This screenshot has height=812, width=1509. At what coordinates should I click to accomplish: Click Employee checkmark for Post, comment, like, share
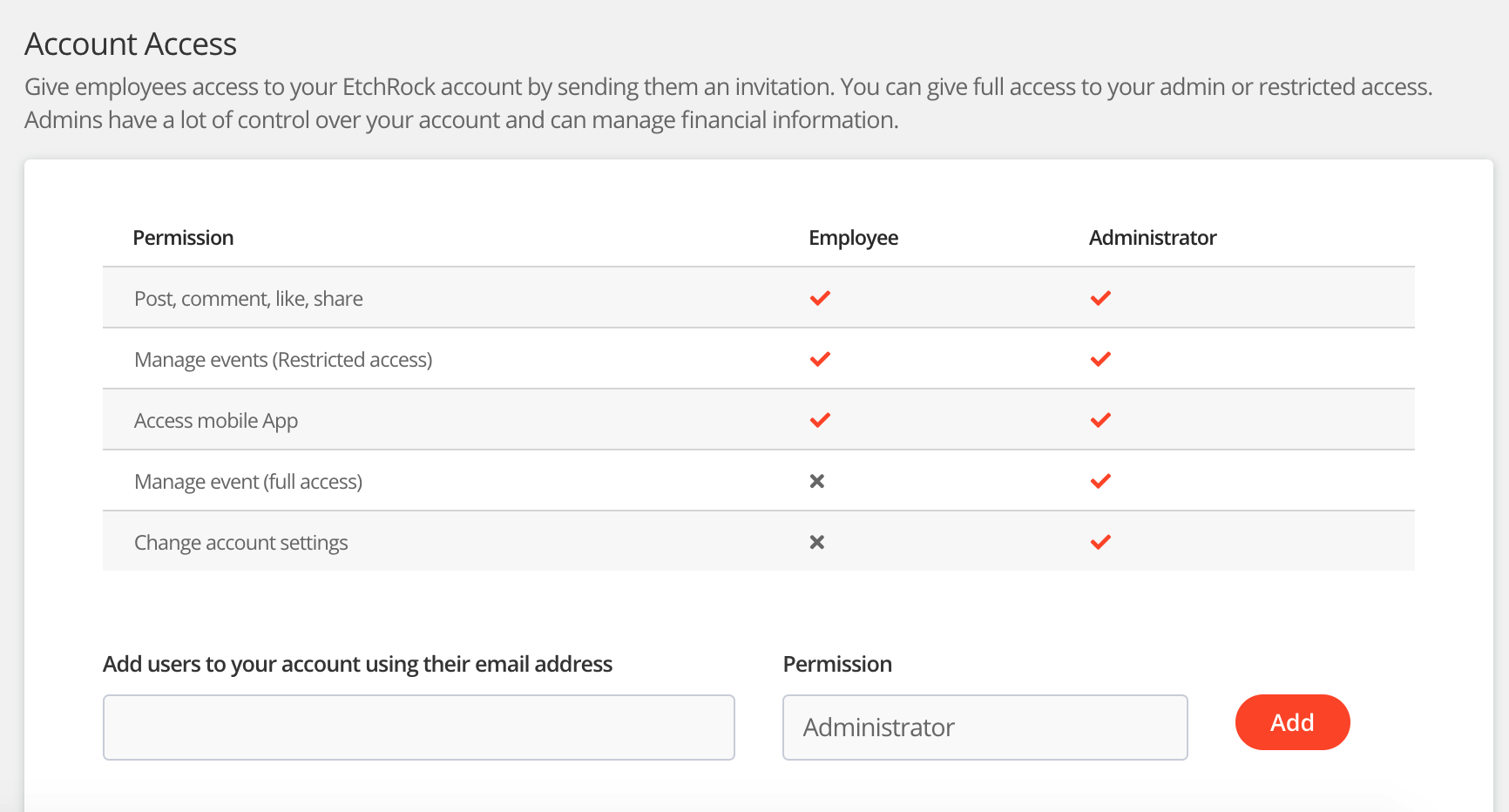820,298
